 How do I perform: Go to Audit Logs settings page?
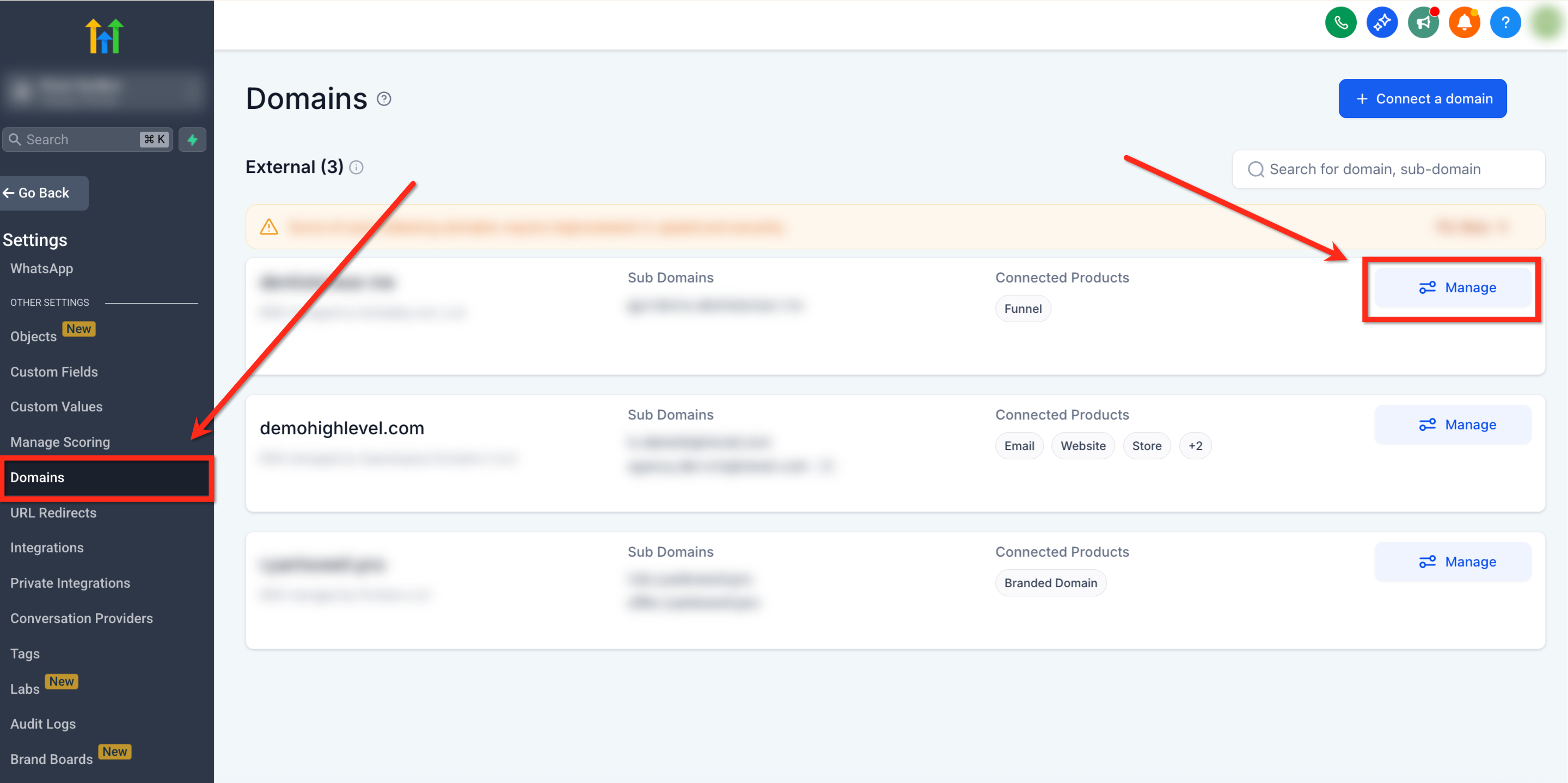42,724
